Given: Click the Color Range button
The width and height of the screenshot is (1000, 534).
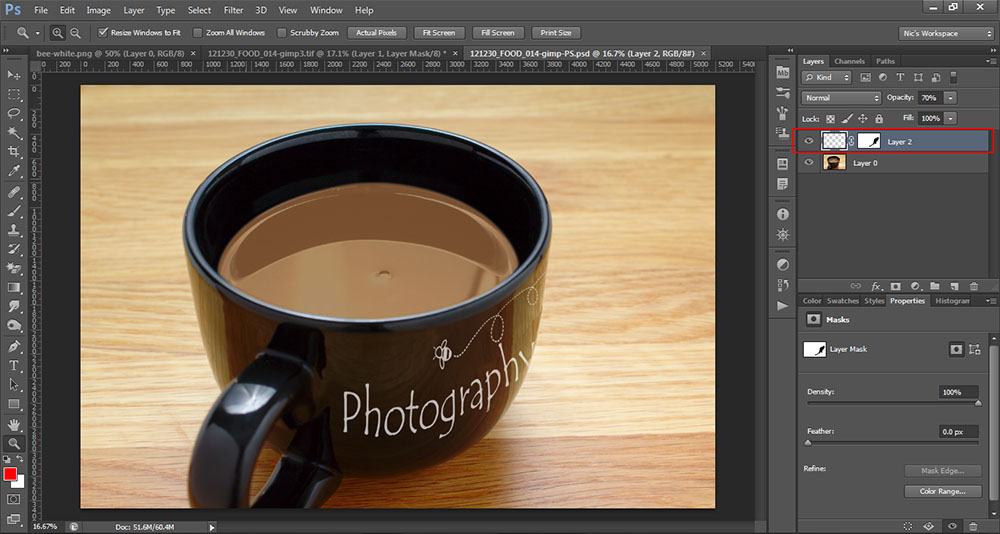Looking at the screenshot, I should coord(941,491).
